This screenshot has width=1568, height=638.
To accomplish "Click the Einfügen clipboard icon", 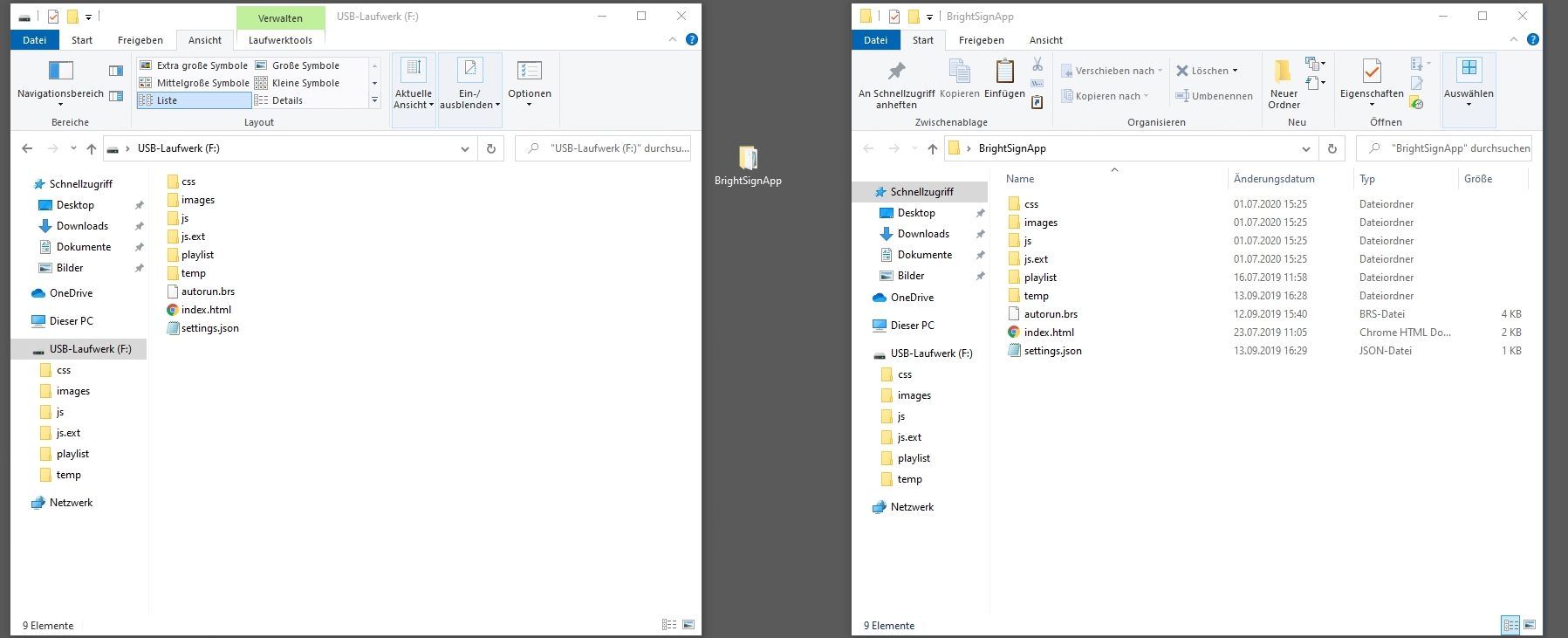I will point(1004,79).
